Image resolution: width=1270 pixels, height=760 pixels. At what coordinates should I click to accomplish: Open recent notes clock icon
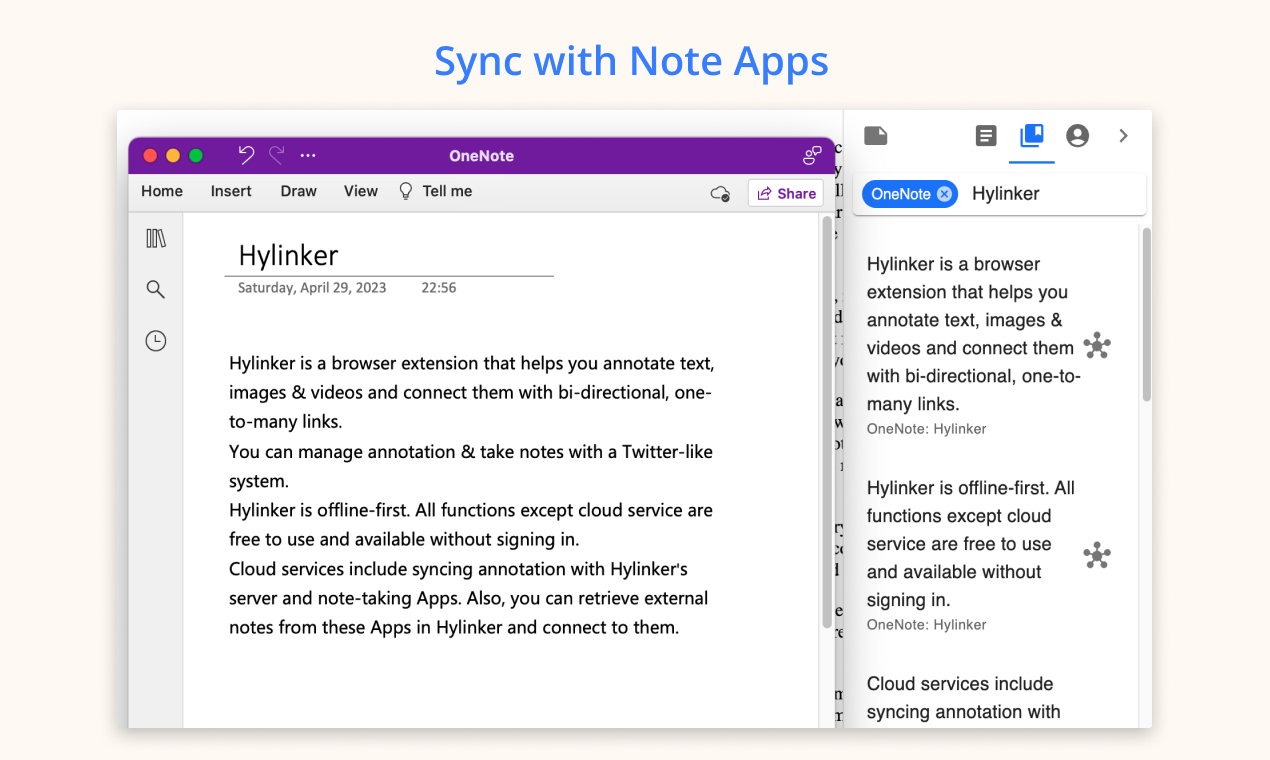click(155, 341)
